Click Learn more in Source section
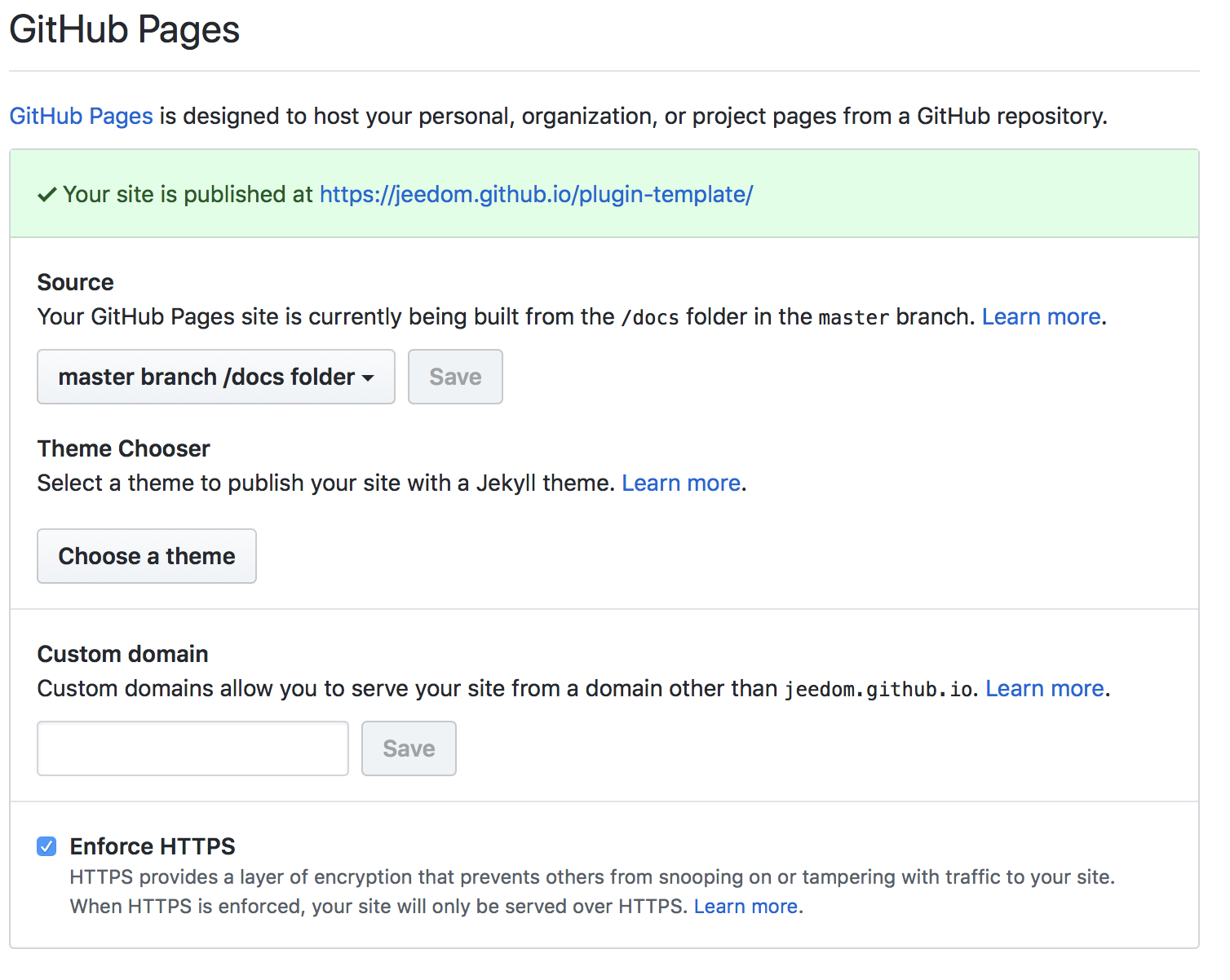Screen dimensions: 1230x980 [1042, 316]
